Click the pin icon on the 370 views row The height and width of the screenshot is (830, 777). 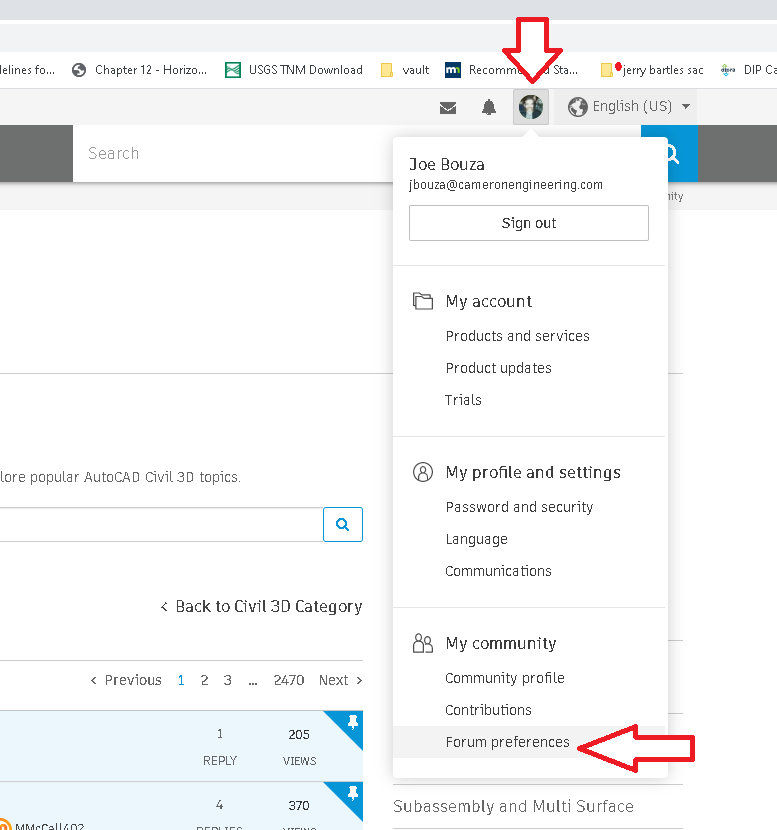click(x=353, y=793)
